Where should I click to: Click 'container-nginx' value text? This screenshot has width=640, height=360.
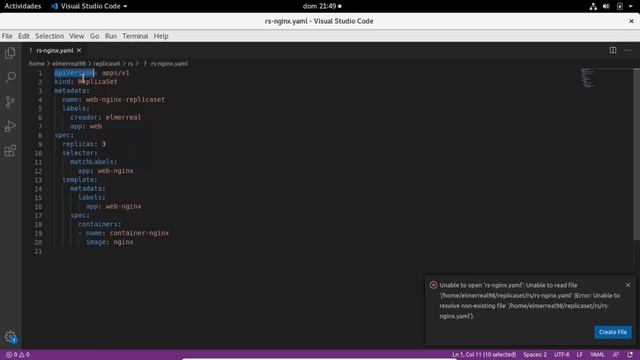(139, 233)
